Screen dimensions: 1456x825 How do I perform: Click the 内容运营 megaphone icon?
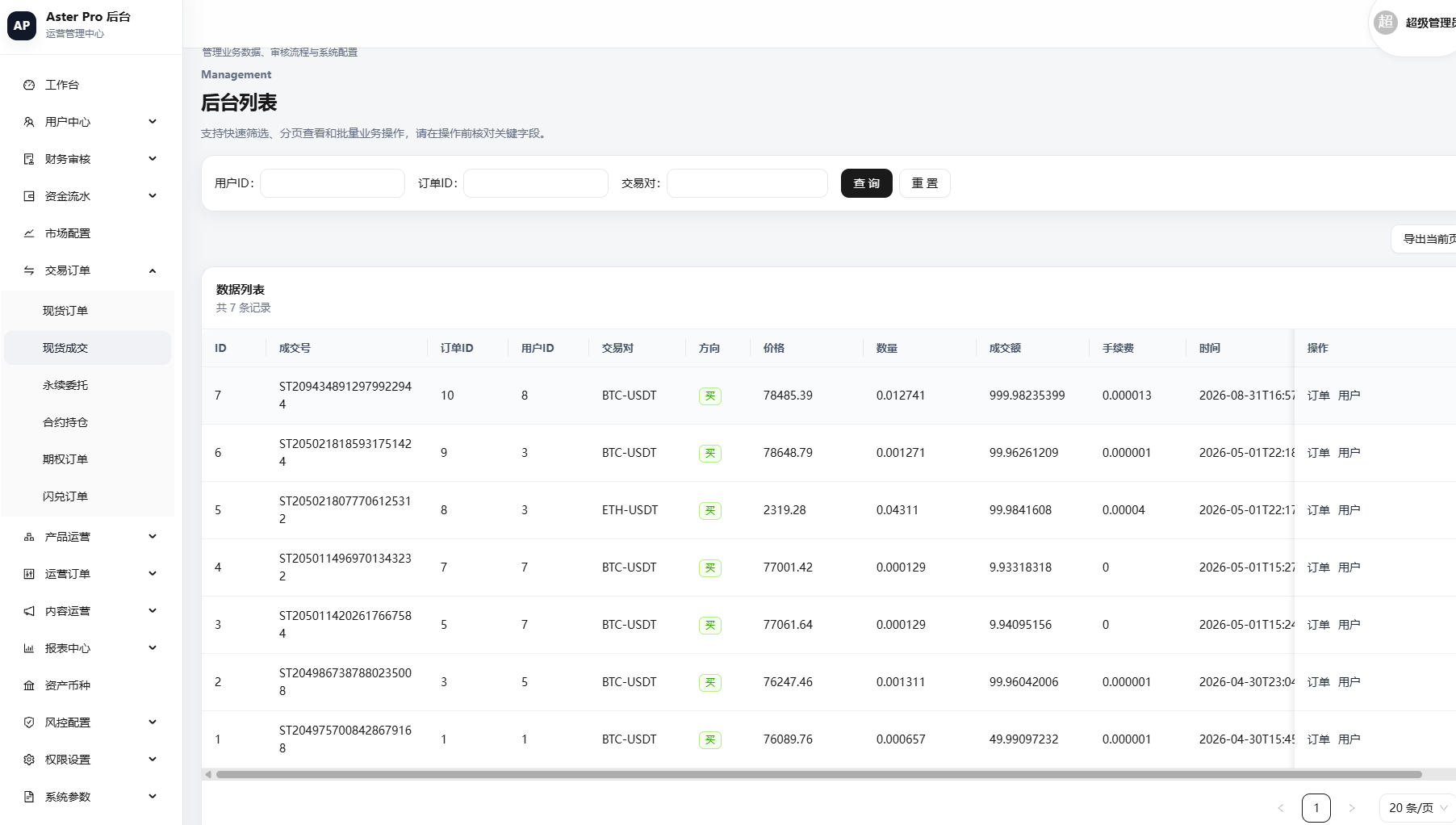[29, 611]
